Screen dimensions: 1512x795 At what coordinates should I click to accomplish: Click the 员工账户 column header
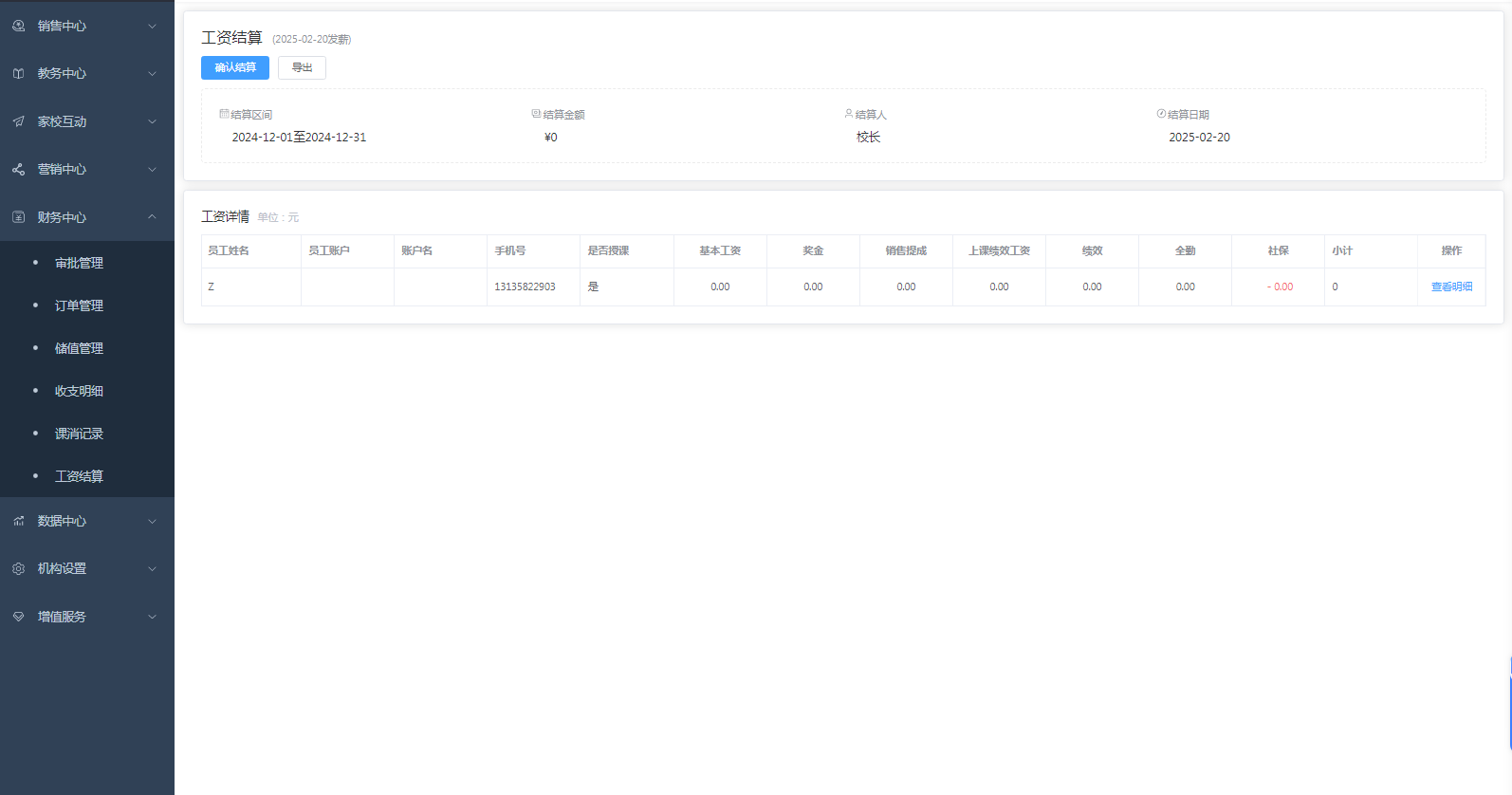point(329,250)
